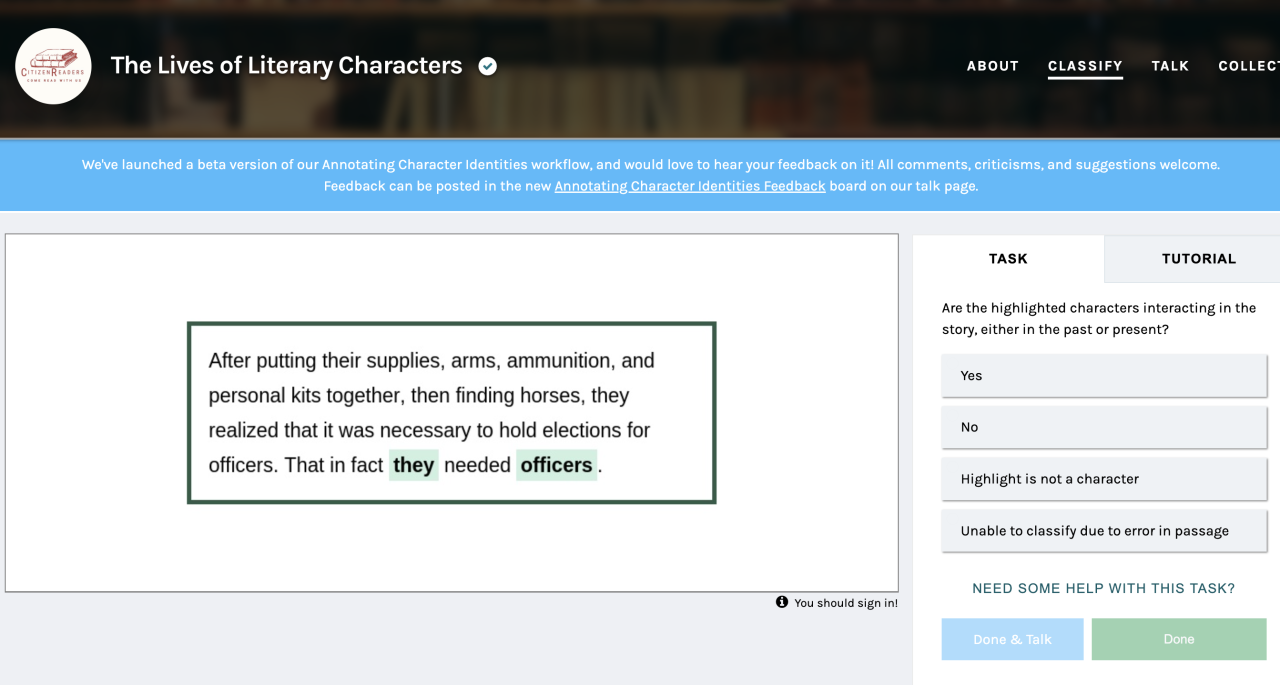Open the Annotating Character Identities Feedback link
Viewport: 1280px width, 685px height.
(x=690, y=186)
